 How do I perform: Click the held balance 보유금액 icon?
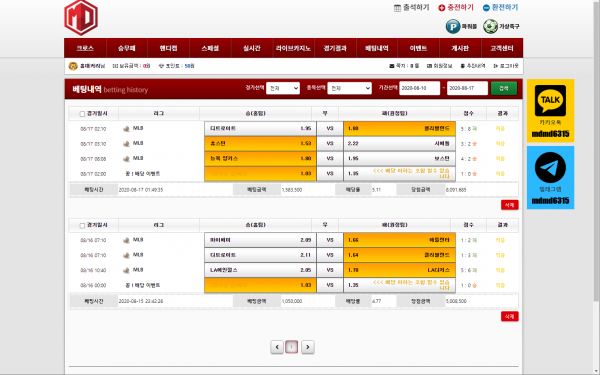point(115,66)
